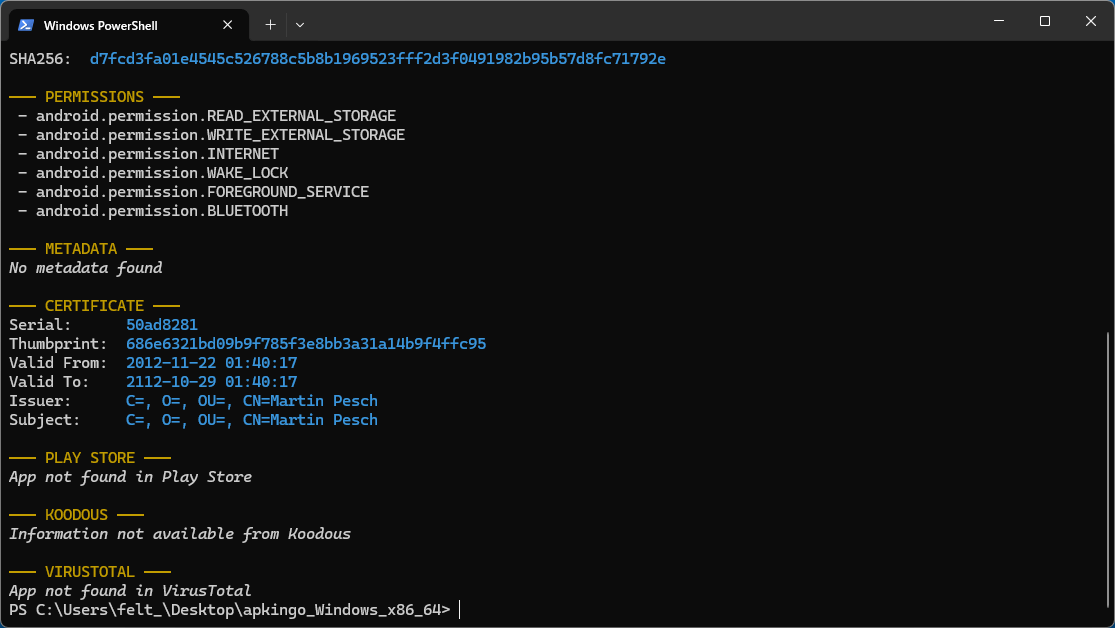The width and height of the screenshot is (1115, 628).
Task: Close the terminal window
Action: pyautogui.click(x=1091, y=21)
